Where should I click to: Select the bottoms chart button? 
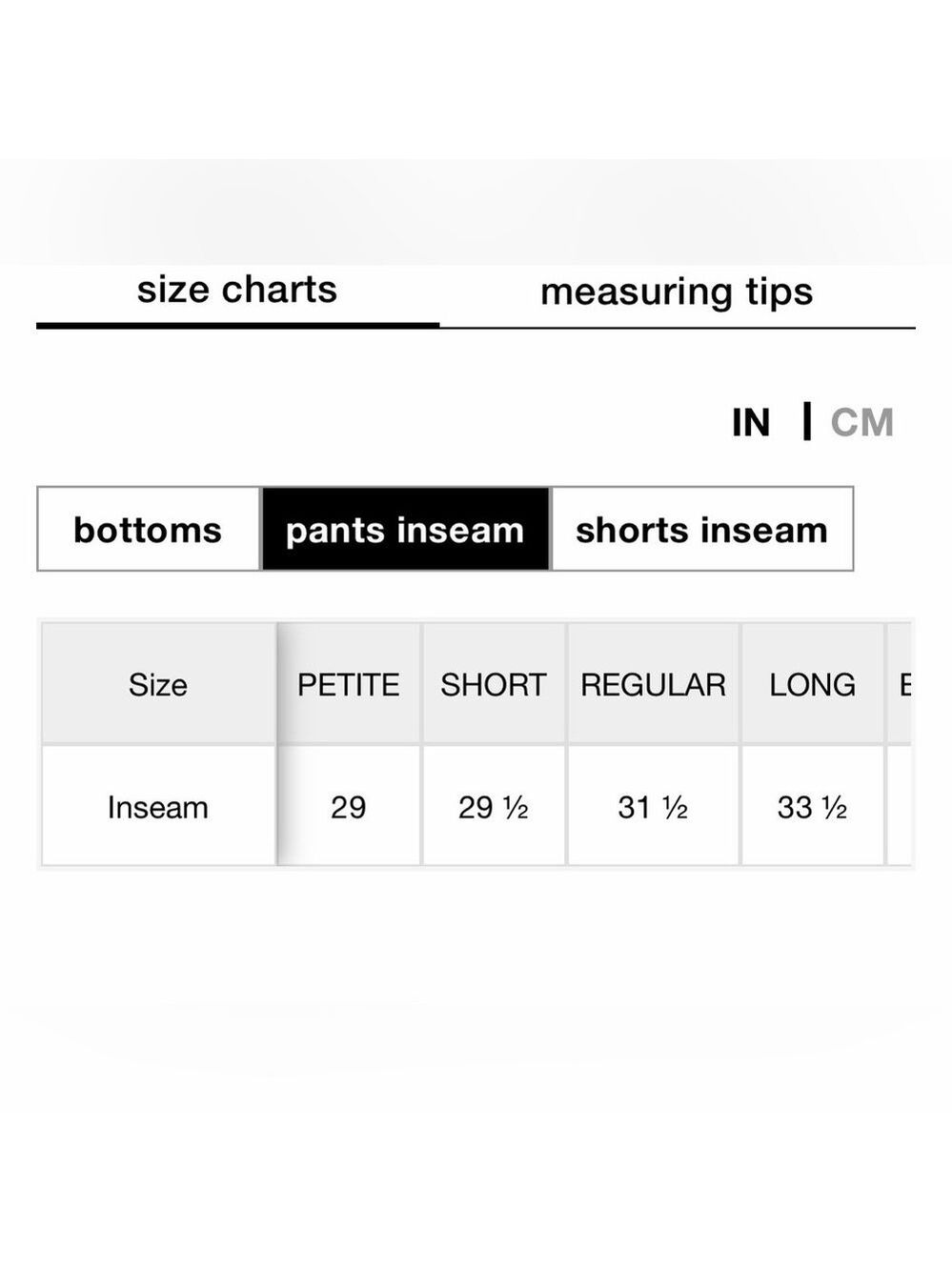148,530
